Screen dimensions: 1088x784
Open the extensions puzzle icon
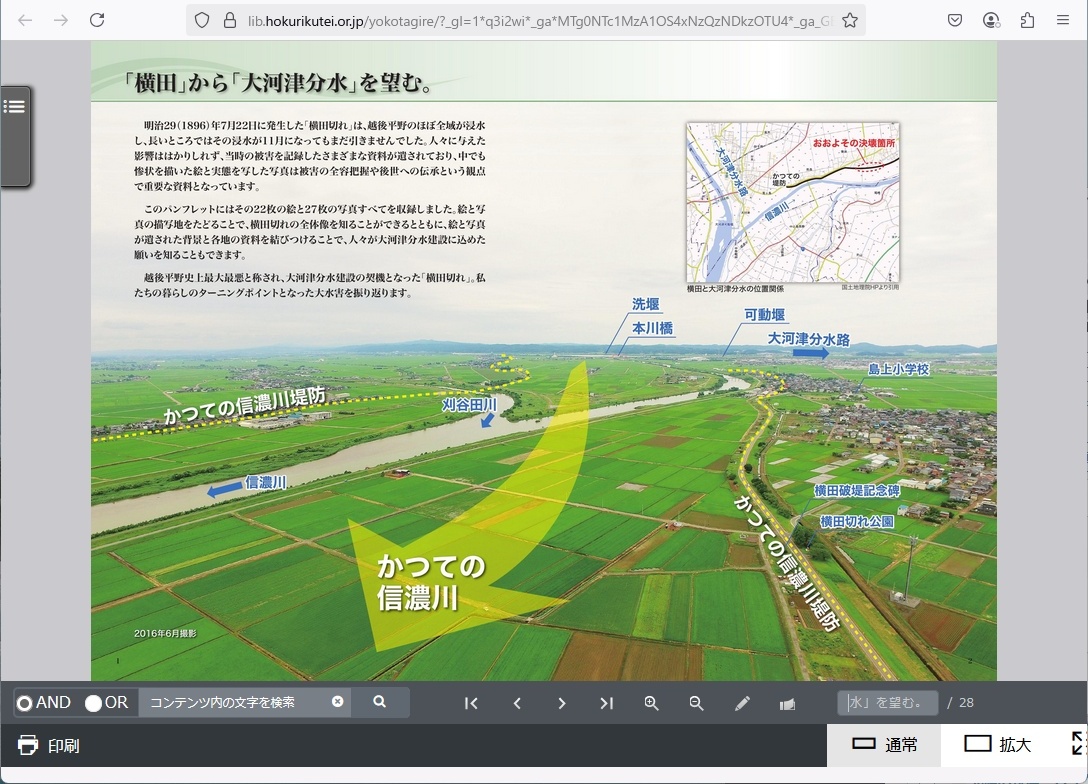1027,20
